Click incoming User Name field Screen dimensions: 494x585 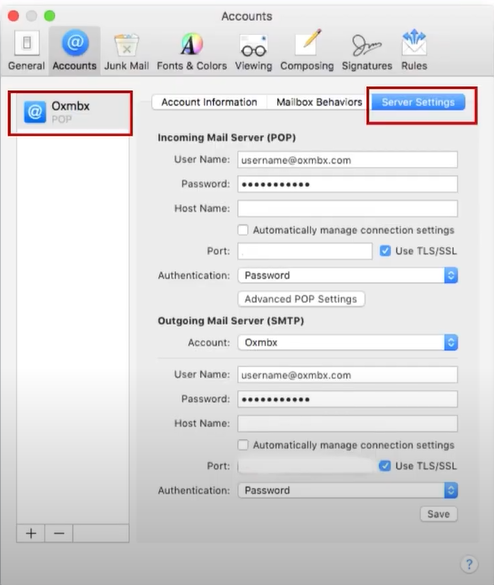click(347, 160)
